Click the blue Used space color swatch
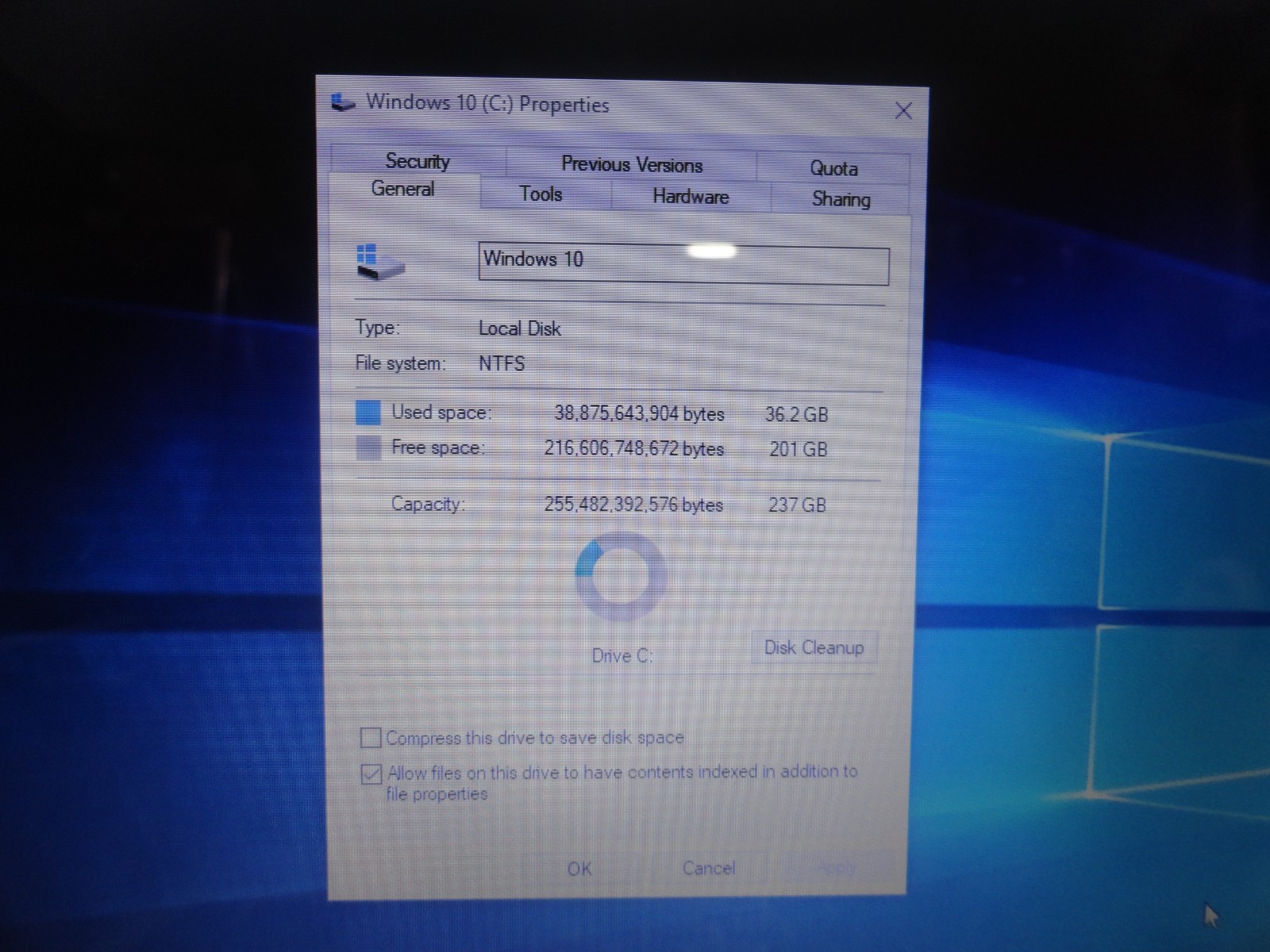The height and width of the screenshot is (952, 1270). pyautogui.click(x=368, y=413)
